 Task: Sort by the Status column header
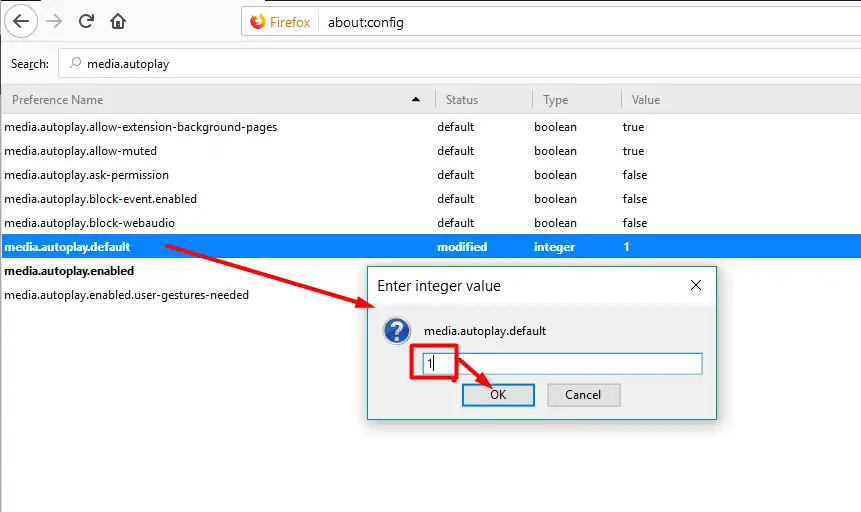pyautogui.click(x=462, y=100)
